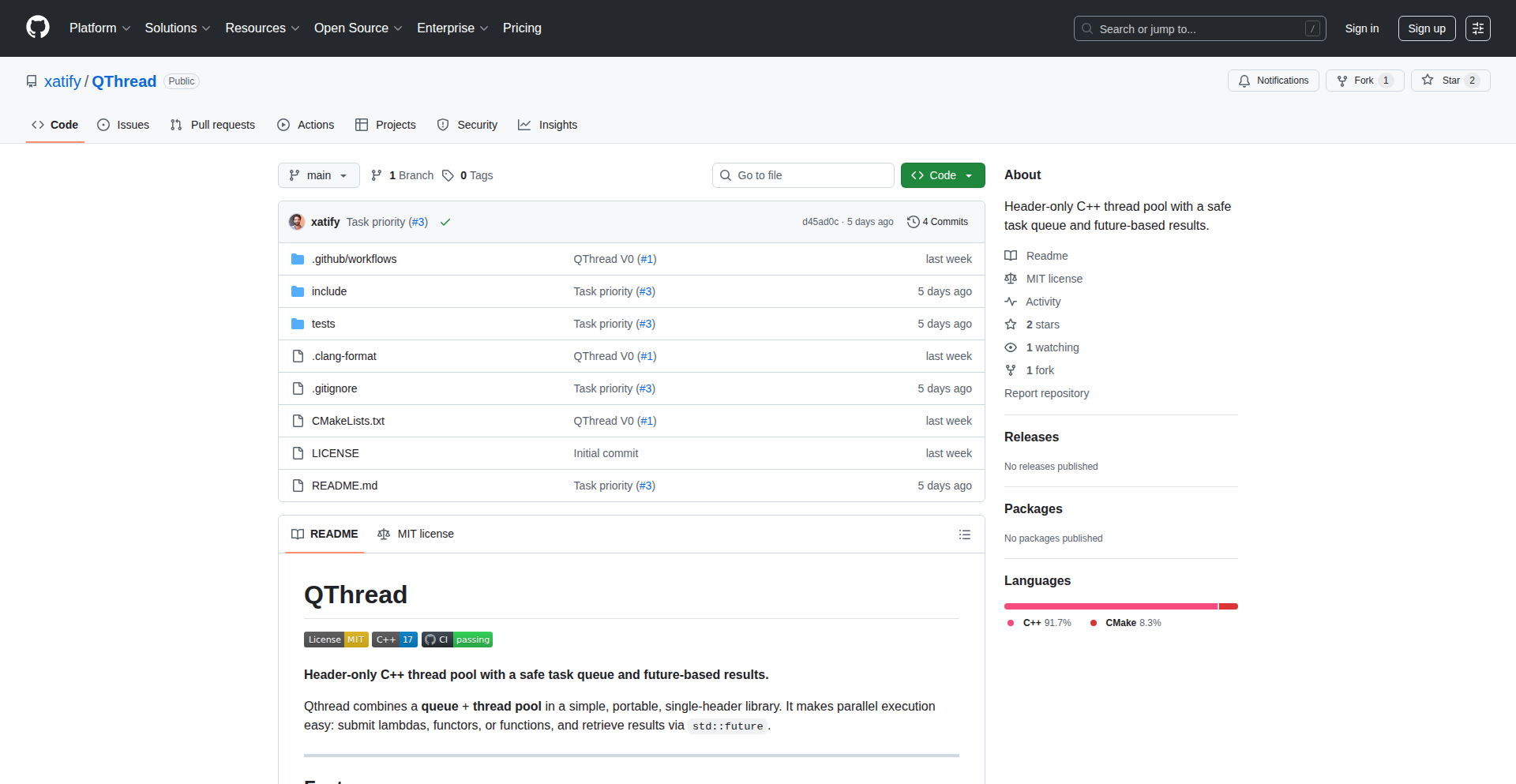Click the Sign up button
This screenshot has width=1516, height=784.
click(1426, 28)
